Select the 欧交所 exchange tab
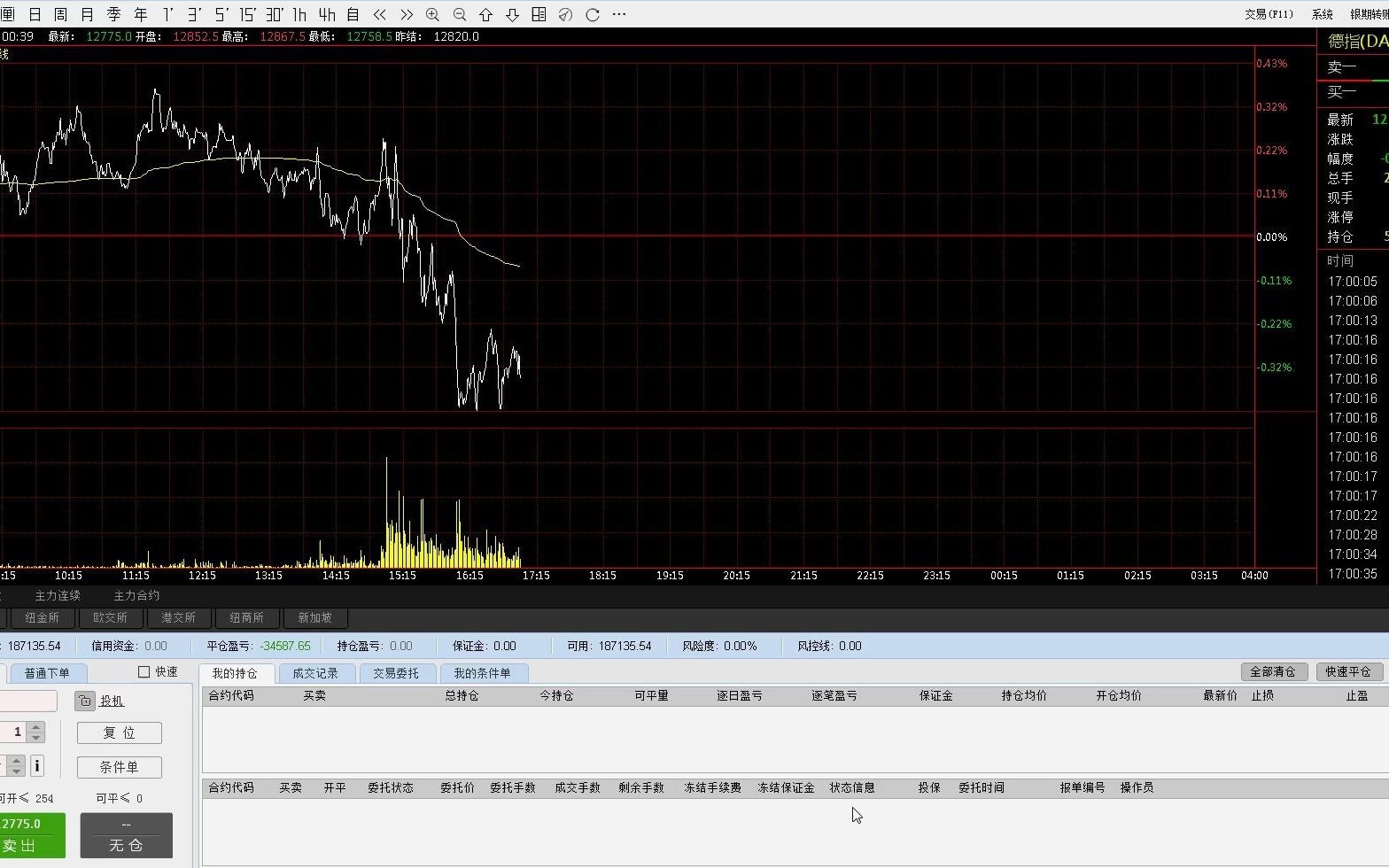Image resolution: width=1389 pixels, height=868 pixels. click(x=110, y=617)
